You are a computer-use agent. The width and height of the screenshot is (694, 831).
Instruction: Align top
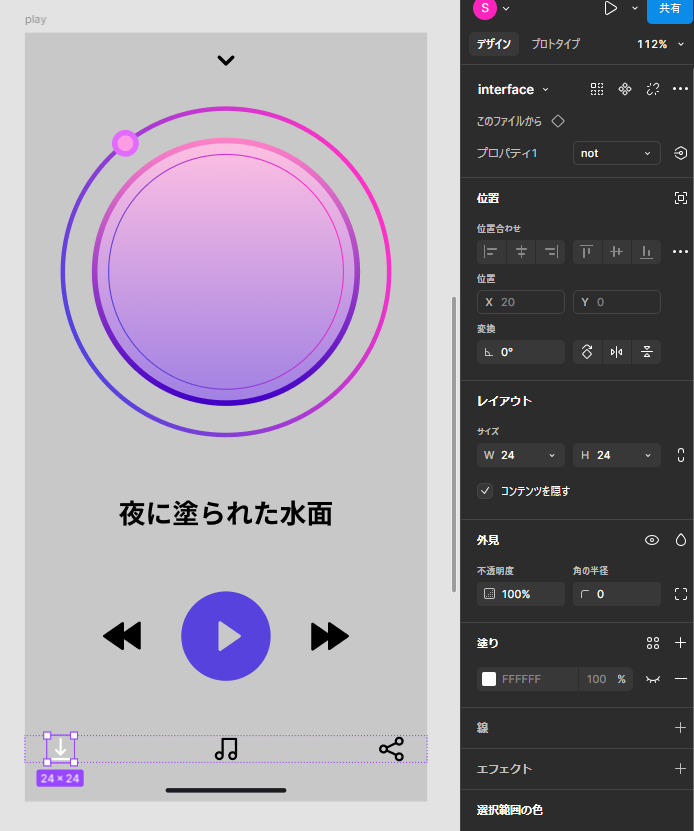tap(586, 252)
